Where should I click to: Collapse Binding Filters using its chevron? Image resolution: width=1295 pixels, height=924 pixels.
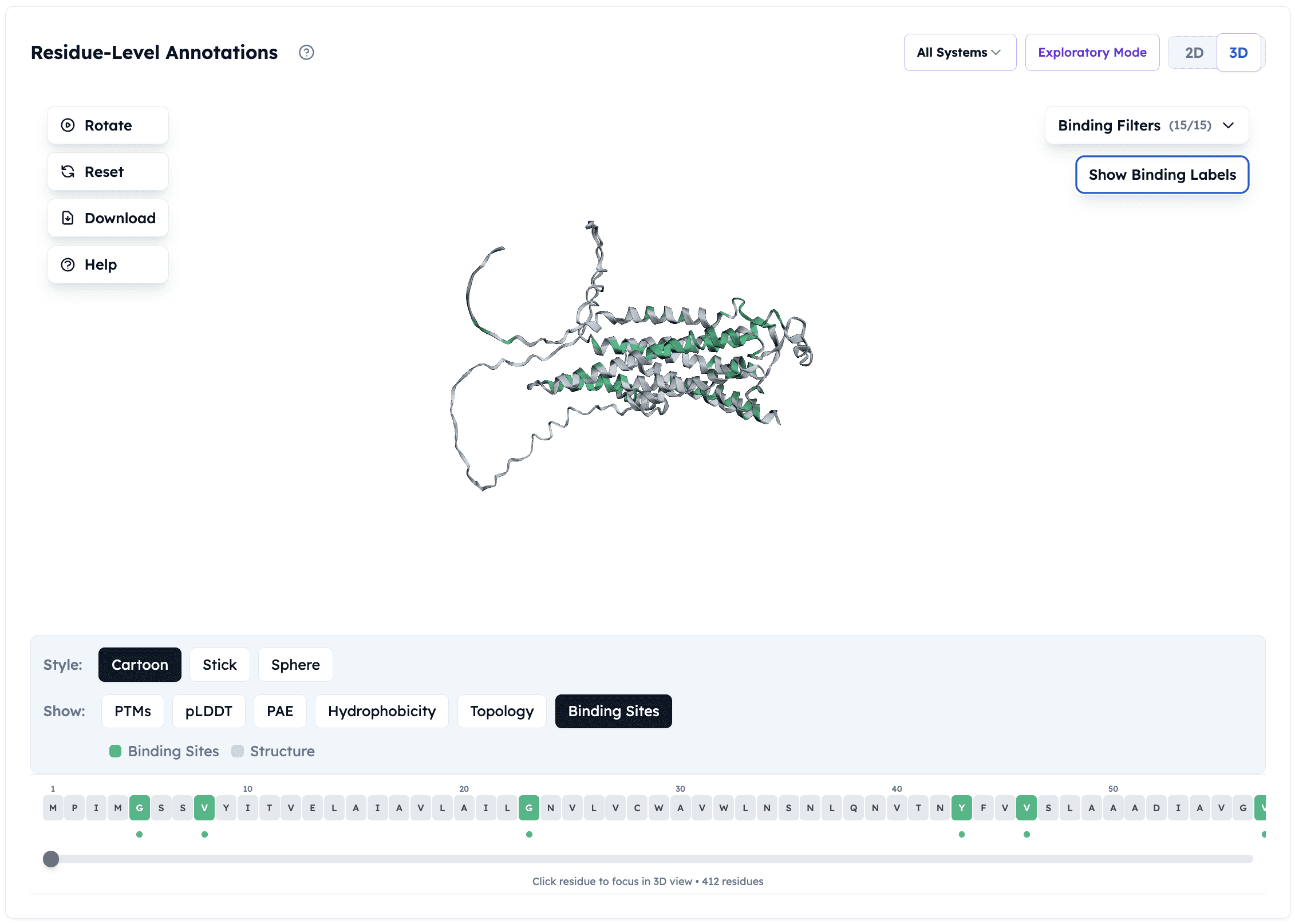[x=1229, y=125]
